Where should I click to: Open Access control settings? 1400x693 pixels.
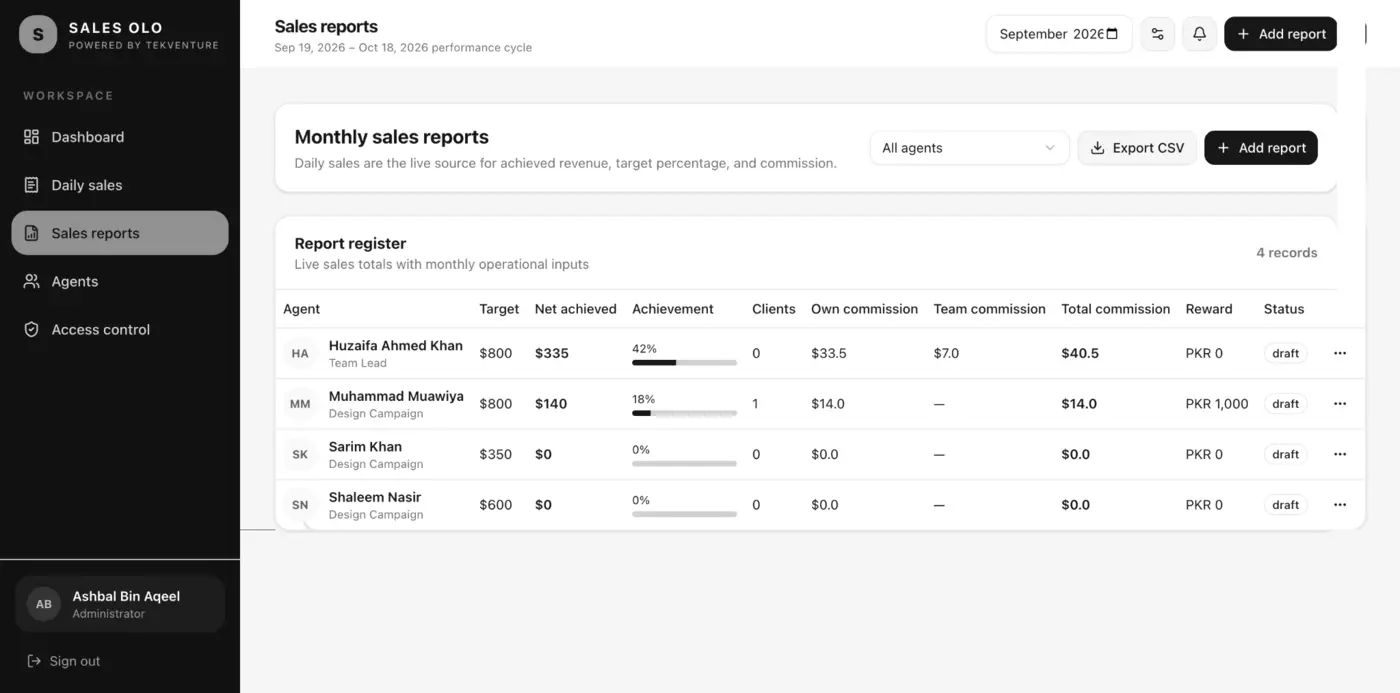(120, 329)
